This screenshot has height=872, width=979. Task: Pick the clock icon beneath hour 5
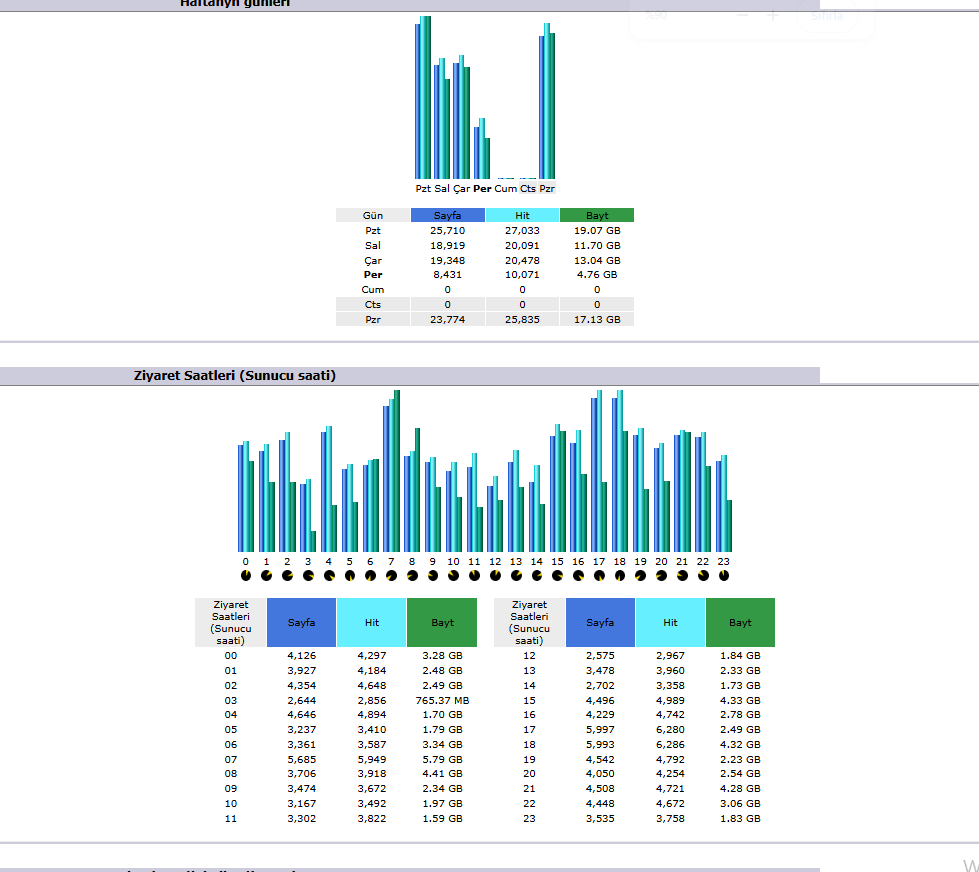(350, 576)
